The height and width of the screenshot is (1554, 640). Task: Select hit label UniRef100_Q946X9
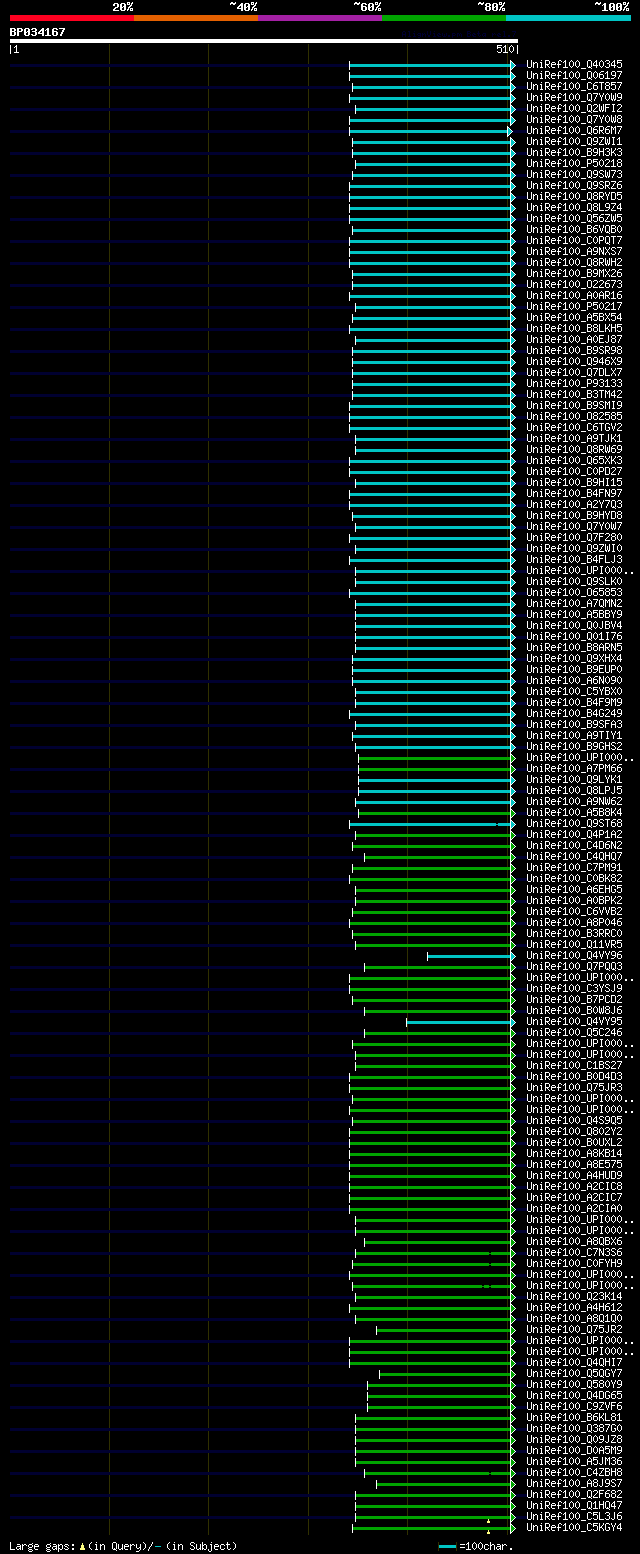pyautogui.click(x=574, y=361)
